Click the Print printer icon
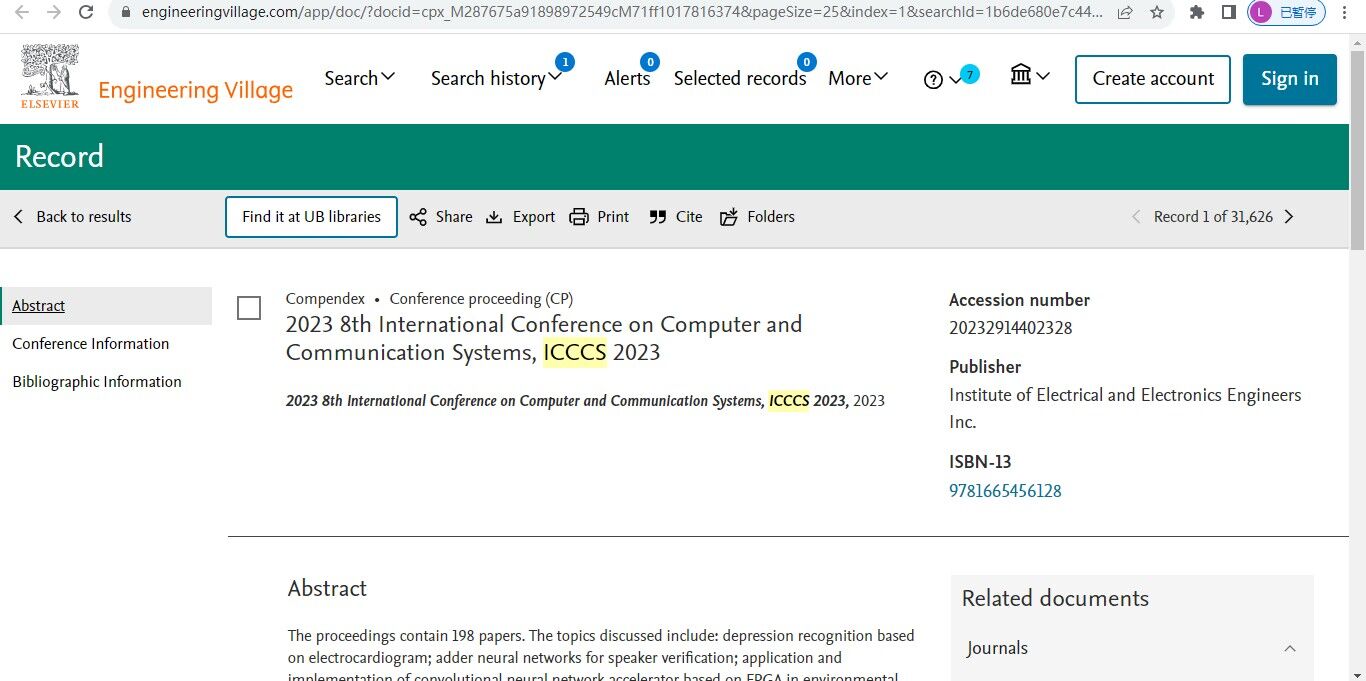Viewport: 1366px width, 681px height. pyautogui.click(x=579, y=217)
